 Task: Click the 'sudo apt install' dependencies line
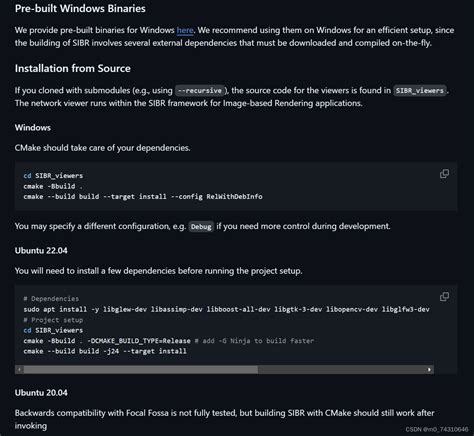(226, 309)
